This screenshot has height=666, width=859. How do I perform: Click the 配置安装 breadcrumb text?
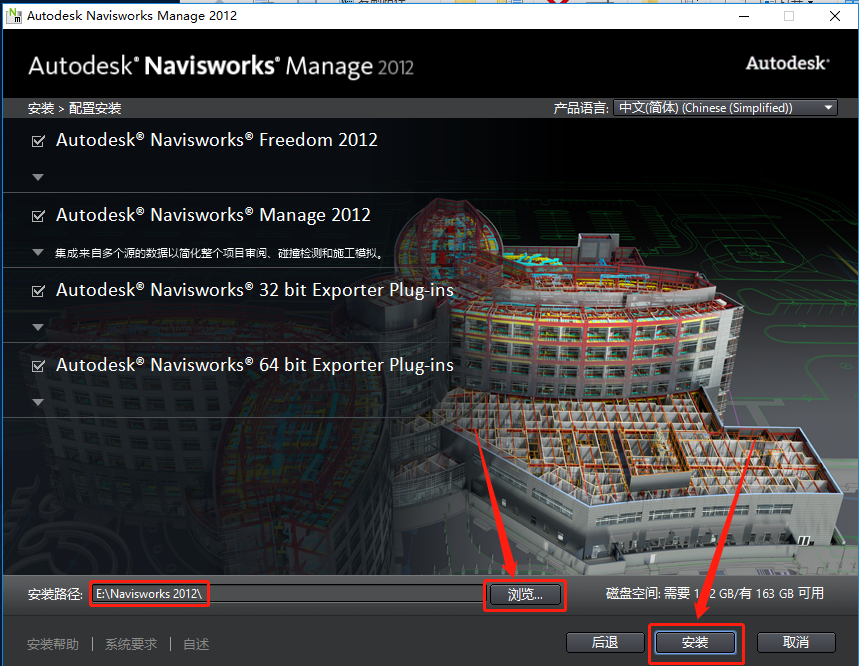[x=95, y=108]
